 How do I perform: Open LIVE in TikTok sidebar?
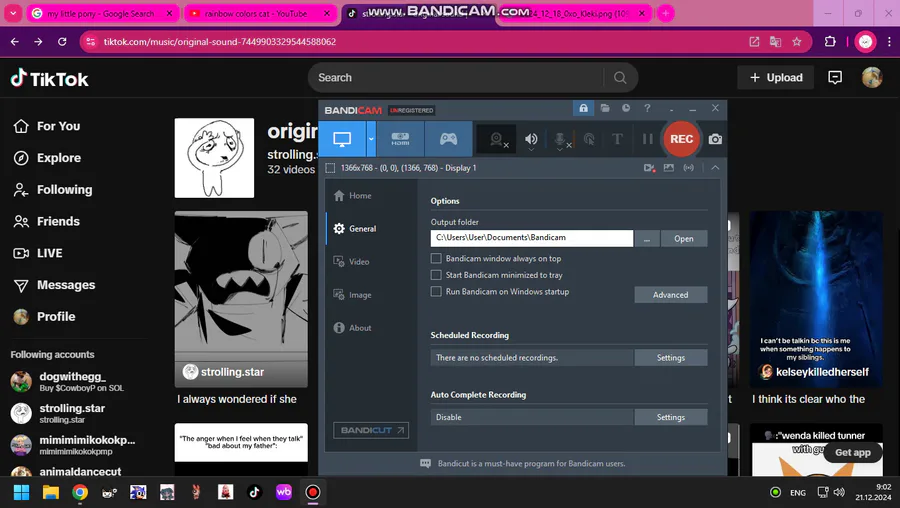click(38, 253)
